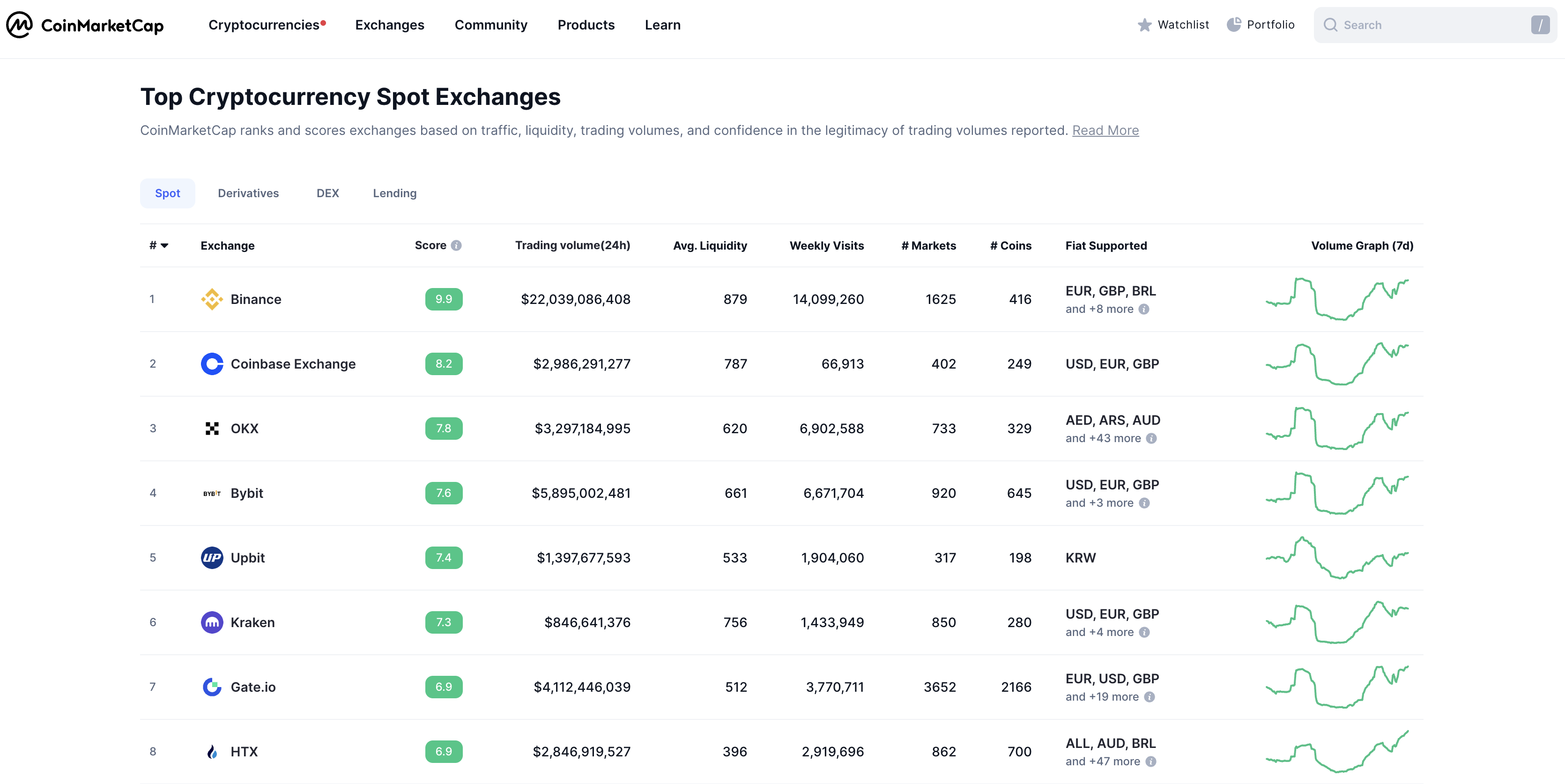
Task: Click Coinbase fiat 'USD, EUR, GBP'
Action: (1112, 364)
